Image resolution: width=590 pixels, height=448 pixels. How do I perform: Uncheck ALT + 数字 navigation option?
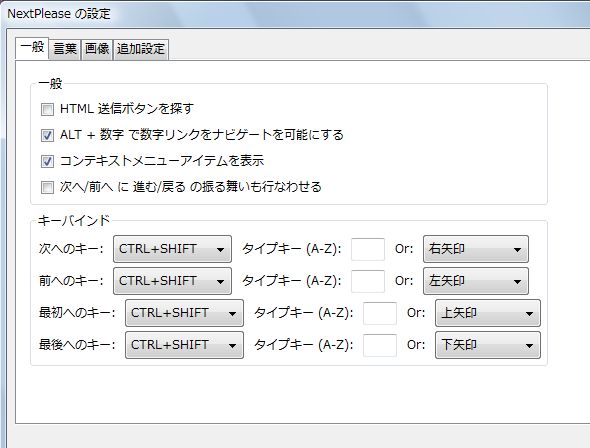pyautogui.click(x=47, y=135)
